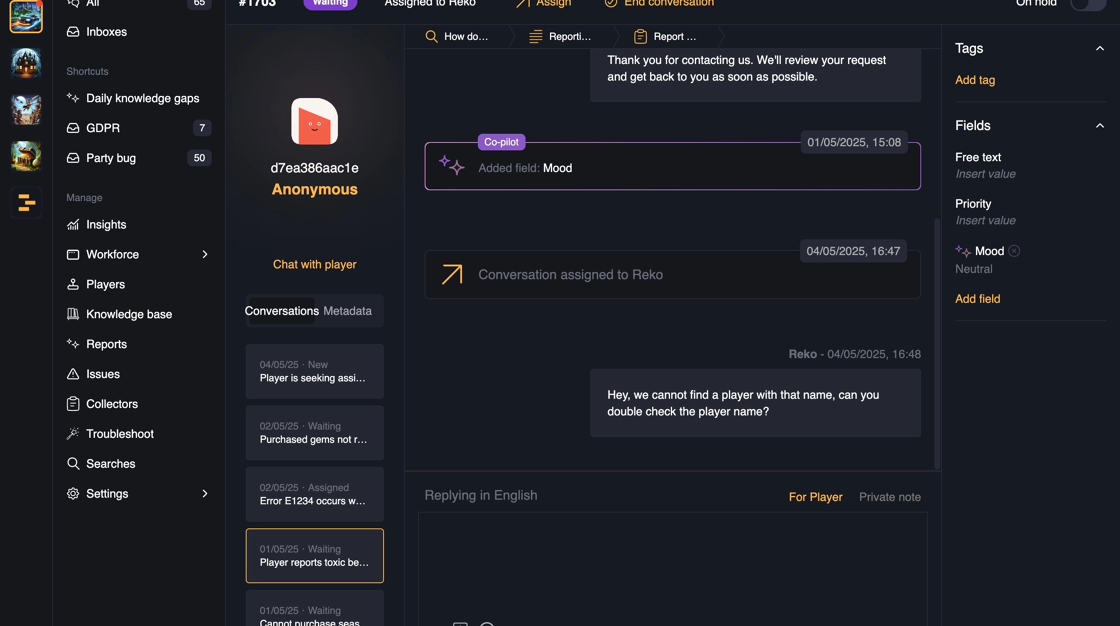Collapse the Fields section
Viewport: 1120px width, 626px height.
pos(1100,126)
